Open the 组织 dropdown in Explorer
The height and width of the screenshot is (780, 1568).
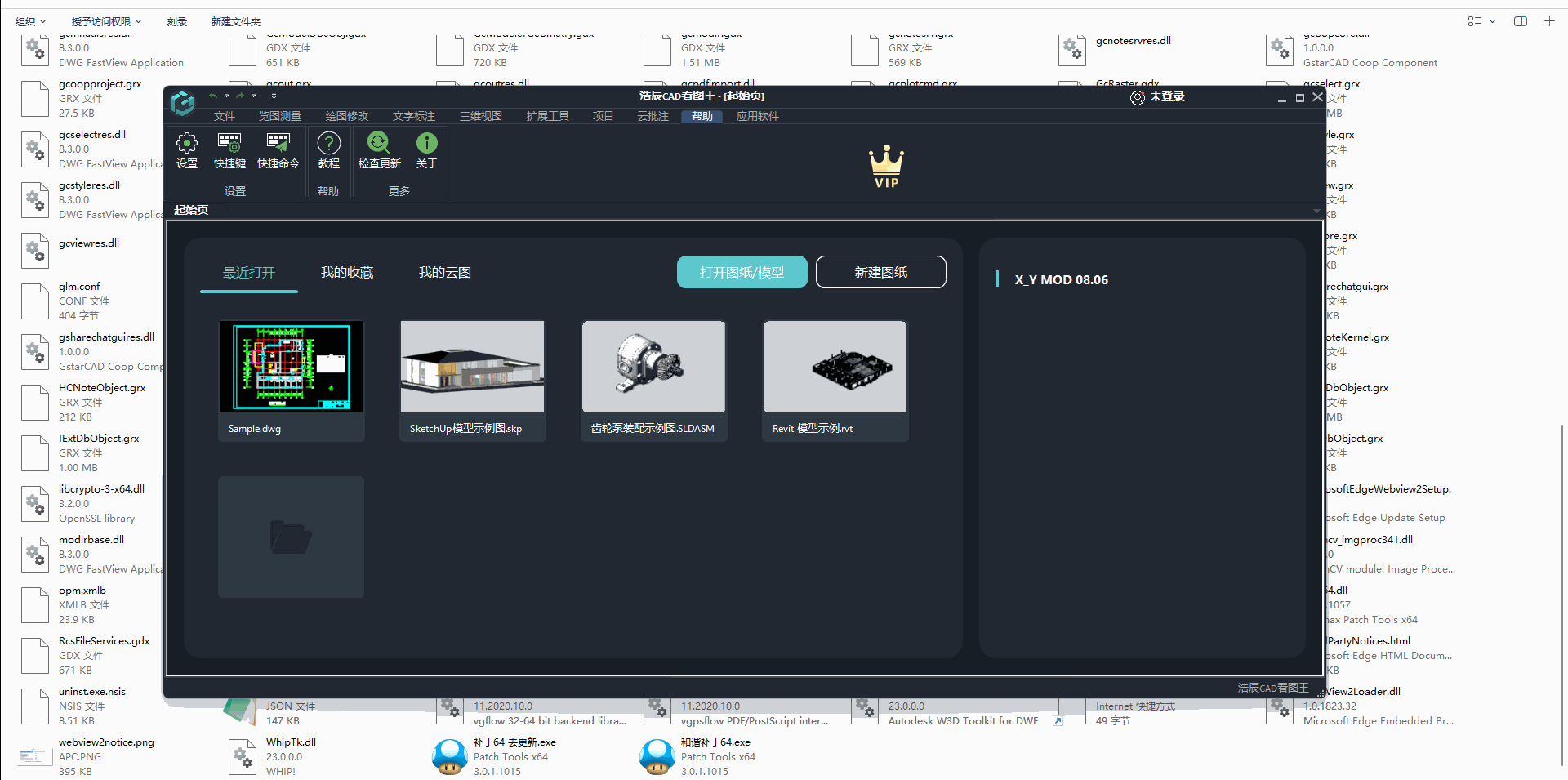[x=31, y=21]
